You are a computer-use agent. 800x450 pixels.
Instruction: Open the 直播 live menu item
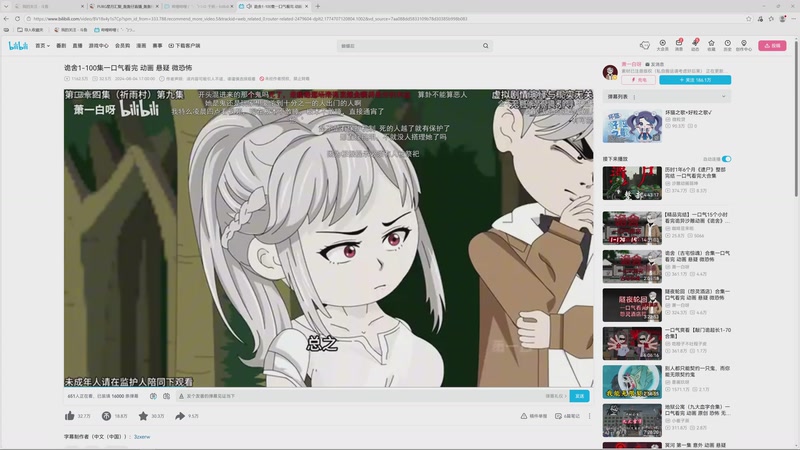pyautogui.click(x=78, y=46)
